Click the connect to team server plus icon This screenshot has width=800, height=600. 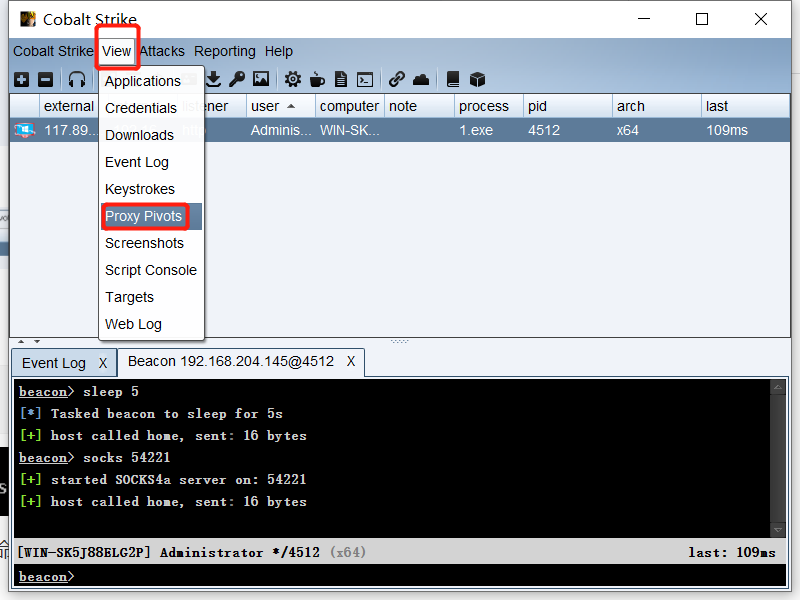[21, 80]
